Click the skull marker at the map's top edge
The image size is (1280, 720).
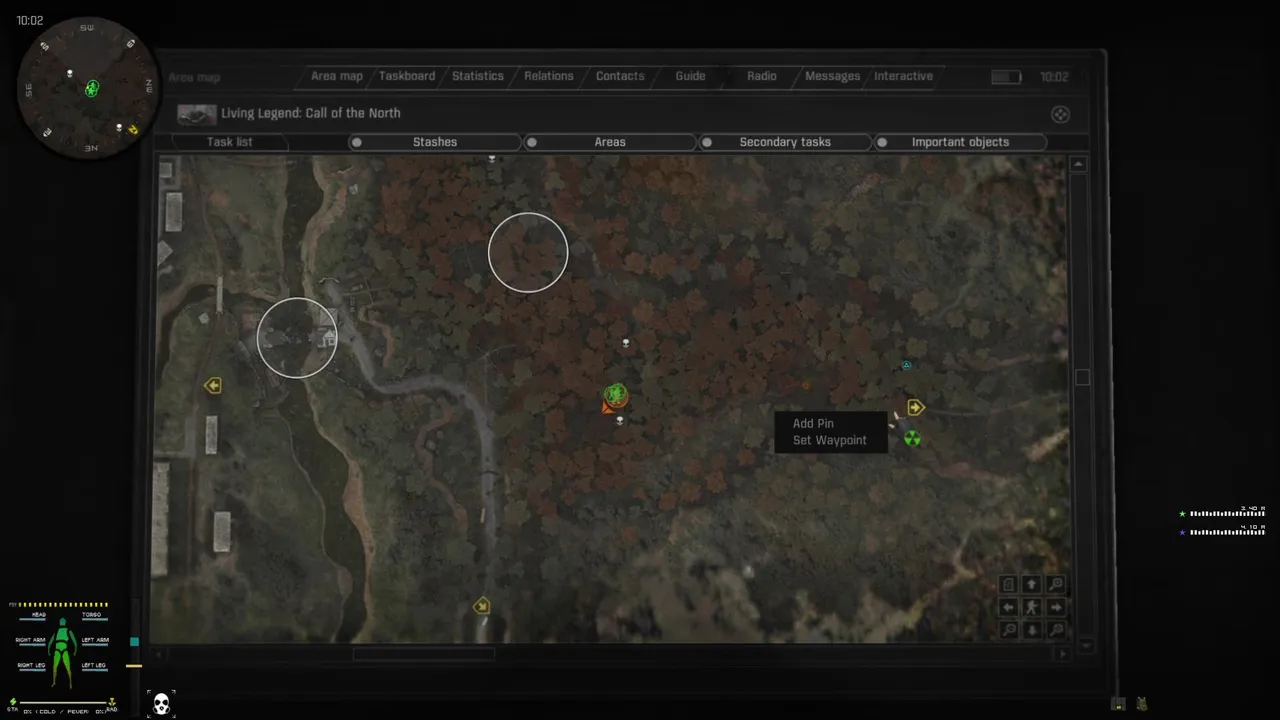pos(491,159)
